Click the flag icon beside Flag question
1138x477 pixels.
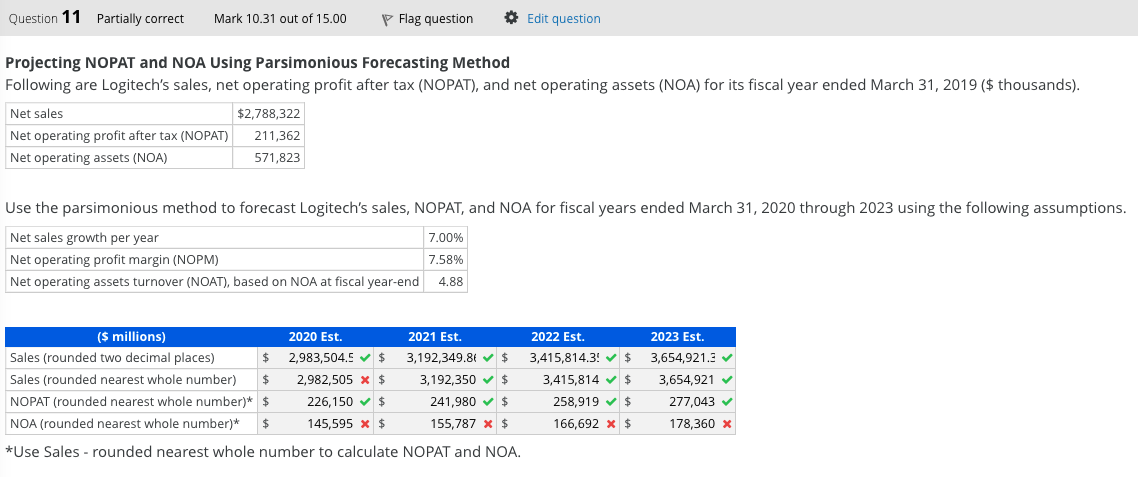(388, 19)
